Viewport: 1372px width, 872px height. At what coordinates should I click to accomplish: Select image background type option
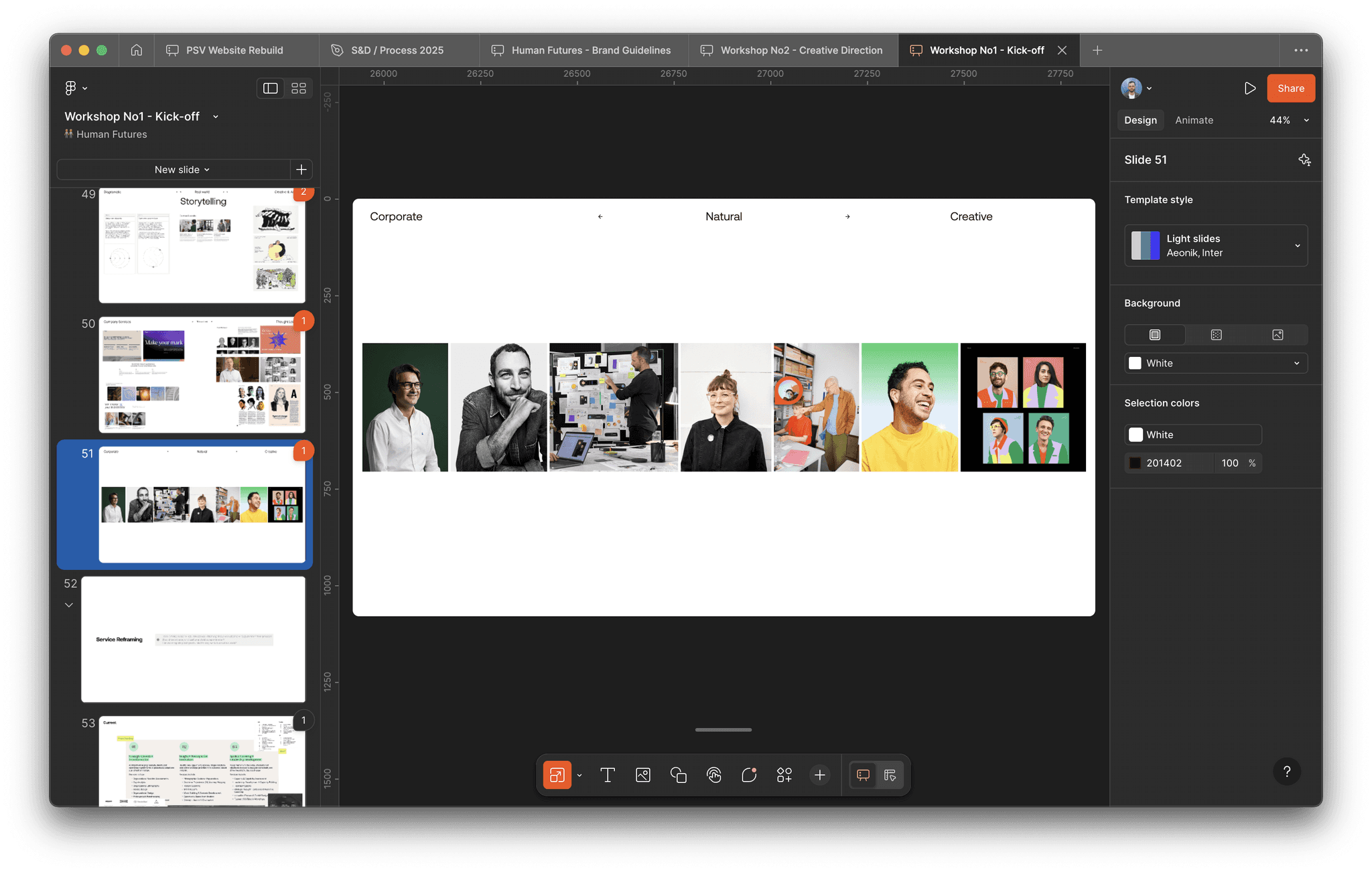[x=1278, y=335]
